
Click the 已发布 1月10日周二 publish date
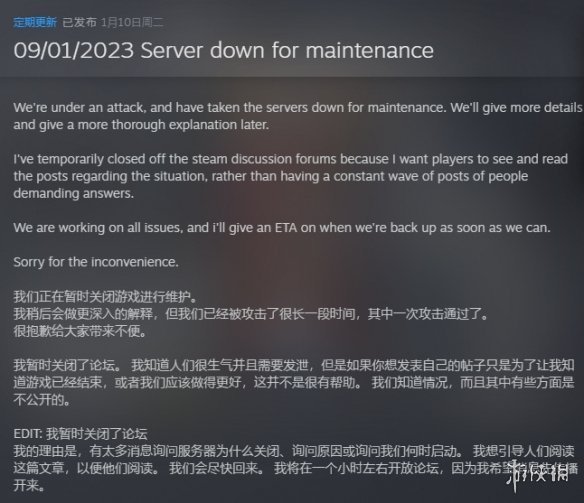coord(113,22)
